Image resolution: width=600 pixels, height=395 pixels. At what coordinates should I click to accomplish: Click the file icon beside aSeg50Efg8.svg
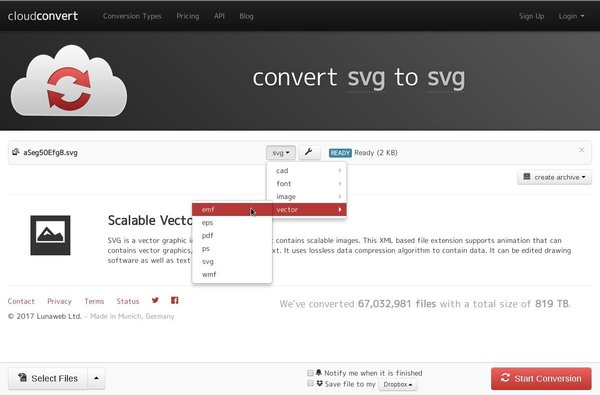click(15, 152)
